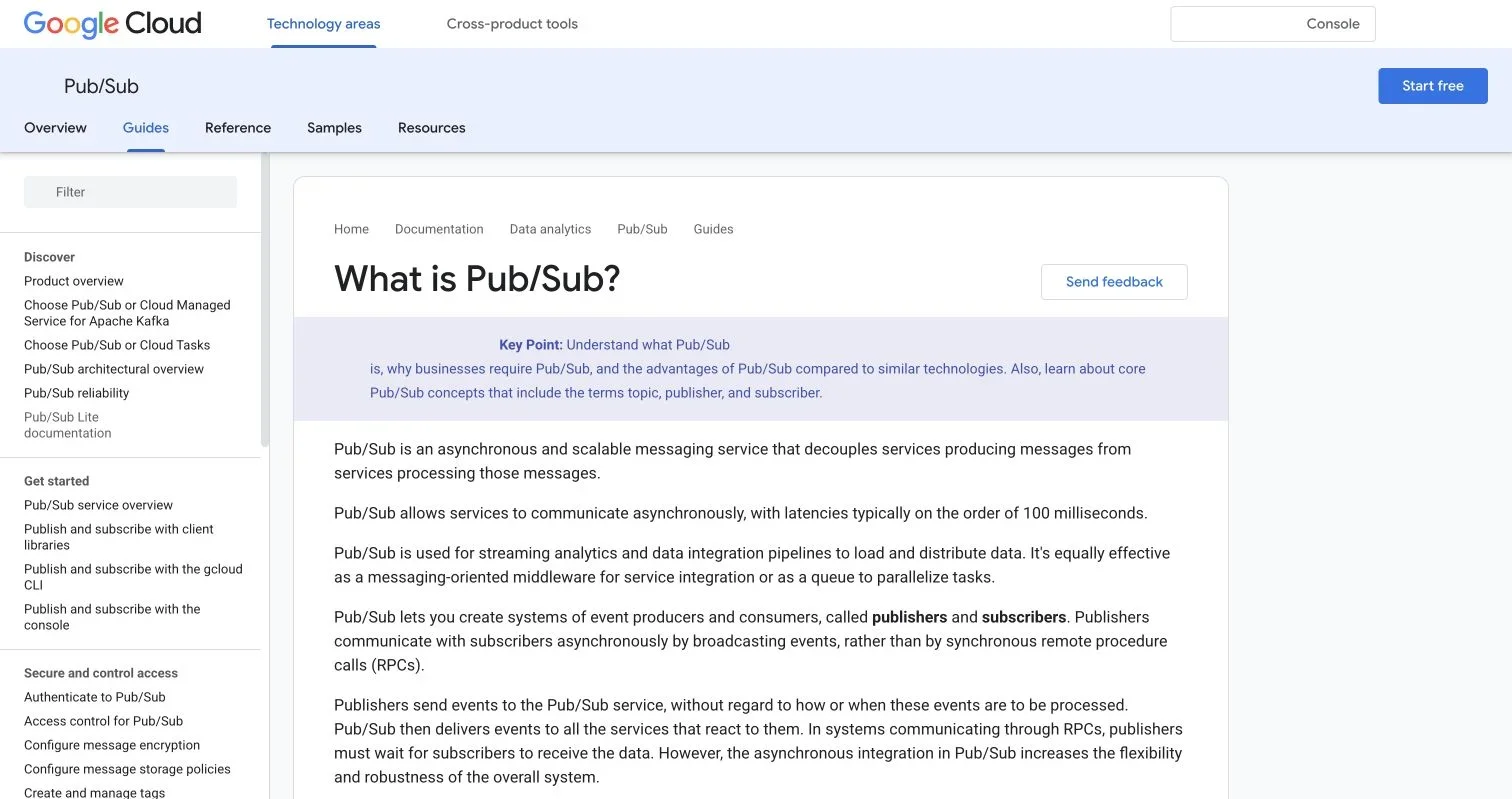Switch to the Guides tab
The image size is (1512, 799).
point(146,128)
